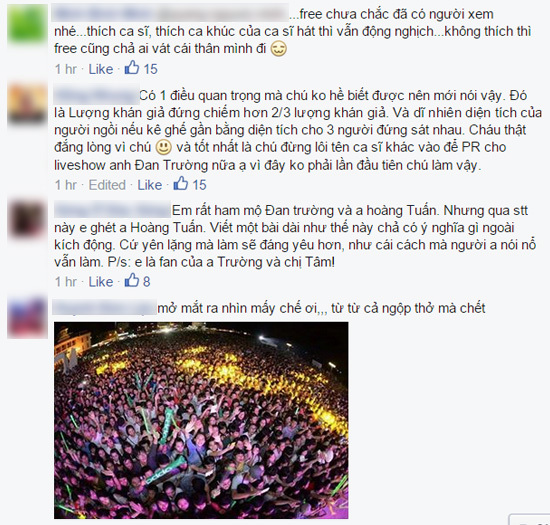Click the '1 hr' timestamp on Hoàng Tuấn comment

66,282
